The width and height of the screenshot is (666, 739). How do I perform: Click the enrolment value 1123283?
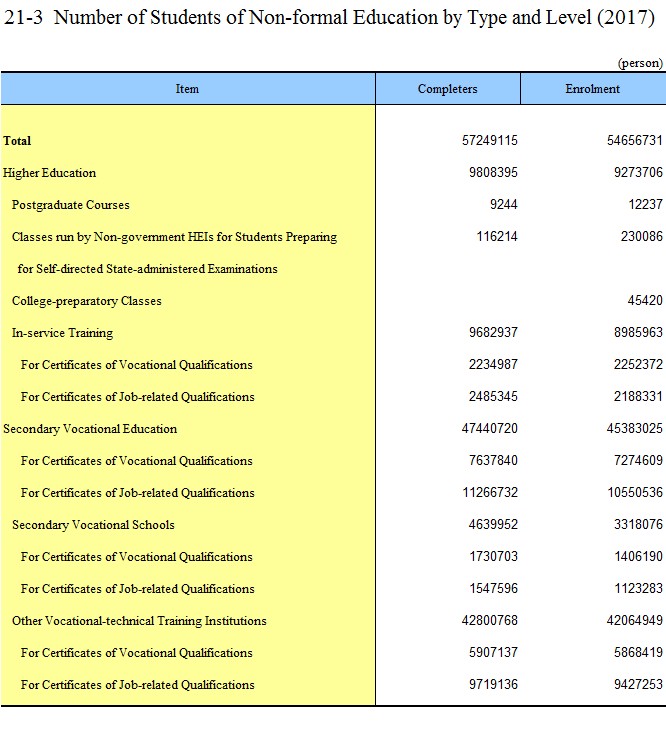pos(639,589)
